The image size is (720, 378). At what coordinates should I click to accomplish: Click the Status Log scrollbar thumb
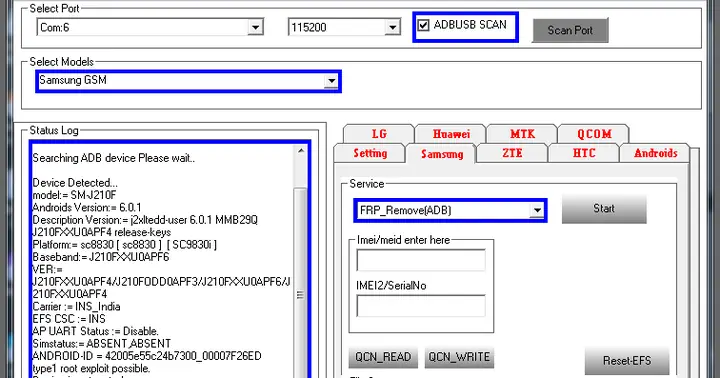pos(300,294)
